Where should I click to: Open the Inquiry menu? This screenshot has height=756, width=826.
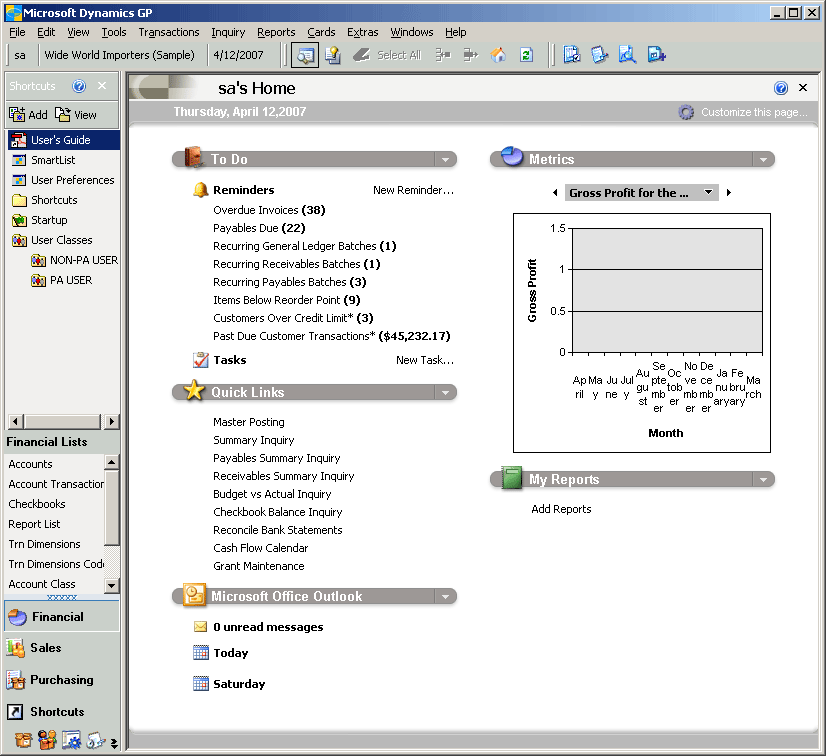click(228, 32)
